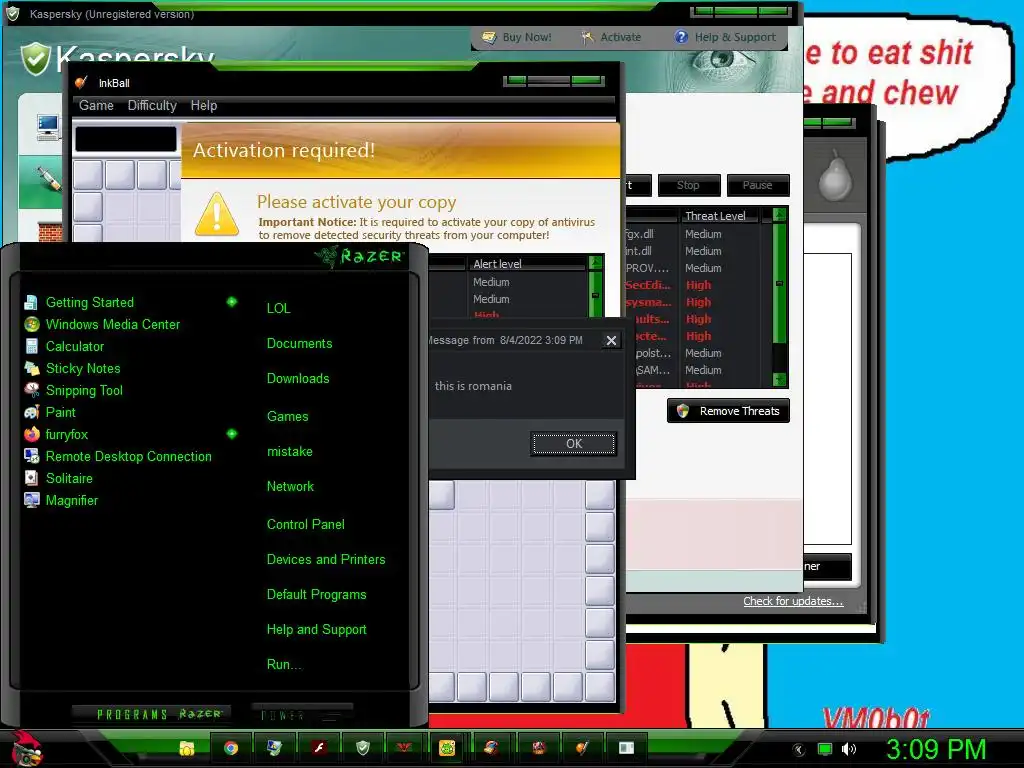1024x768 pixels.
Task: Open the Run... dialog entry
Action: pos(284,665)
